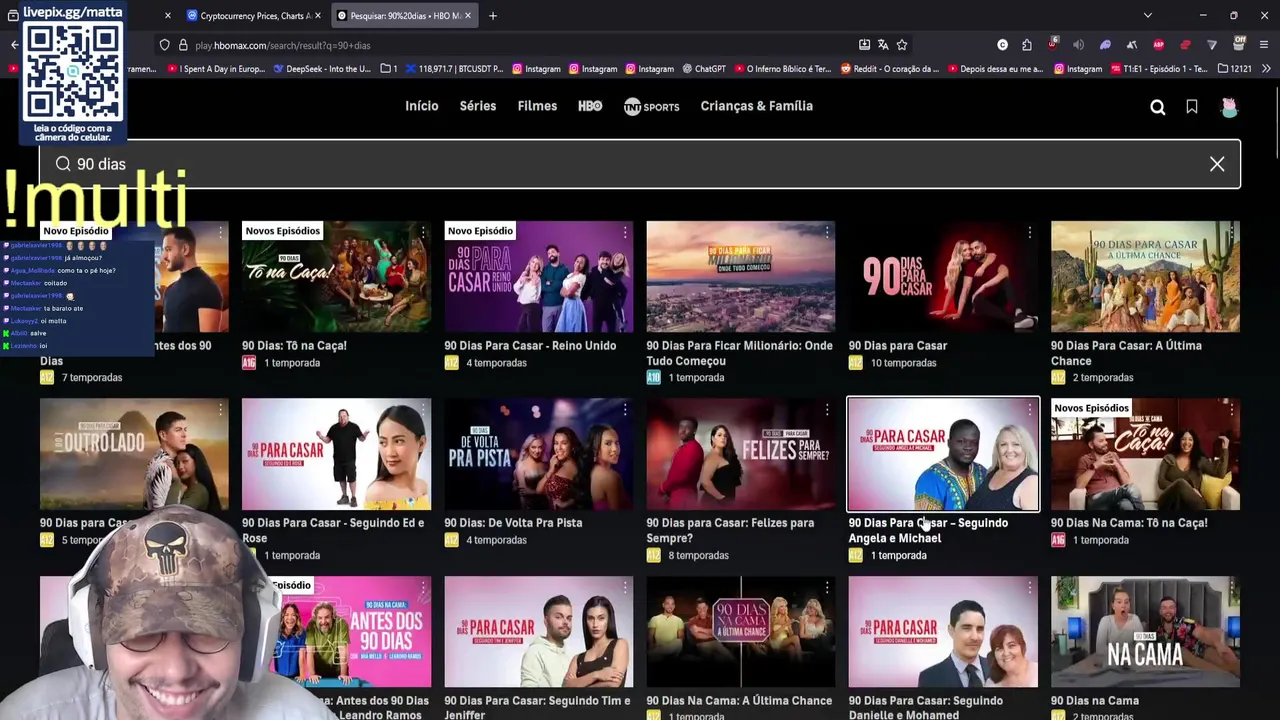Open the tab list dropdown chevron
The image size is (1280, 720).
1147,16
